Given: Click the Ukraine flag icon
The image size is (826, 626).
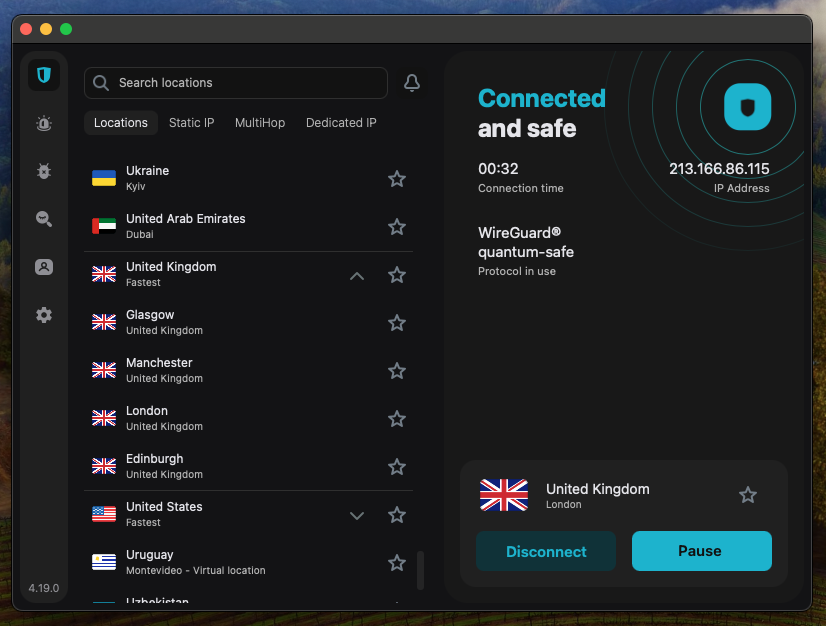Looking at the screenshot, I should [104, 178].
